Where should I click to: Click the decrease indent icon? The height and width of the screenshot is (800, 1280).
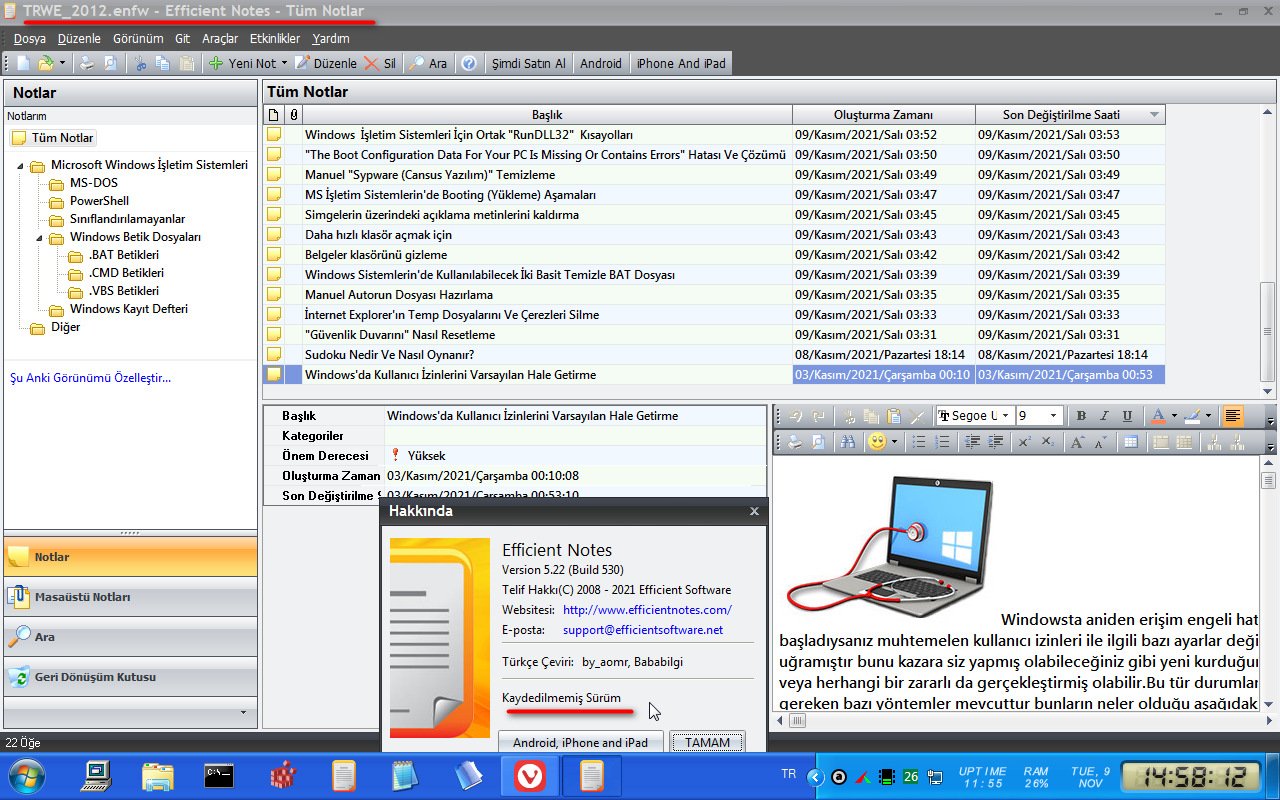coord(972,442)
